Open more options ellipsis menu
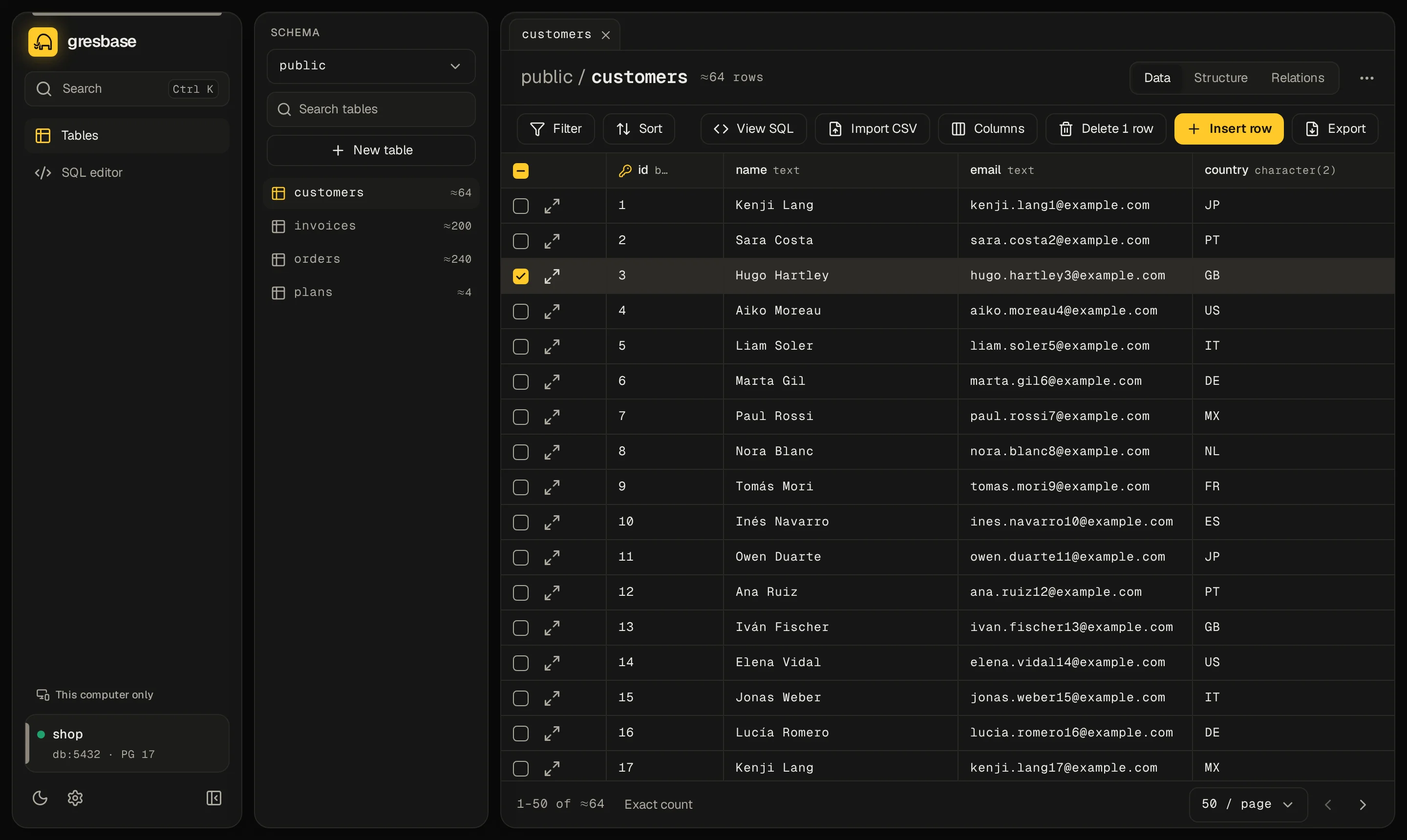 pyautogui.click(x=1366, y=78)
